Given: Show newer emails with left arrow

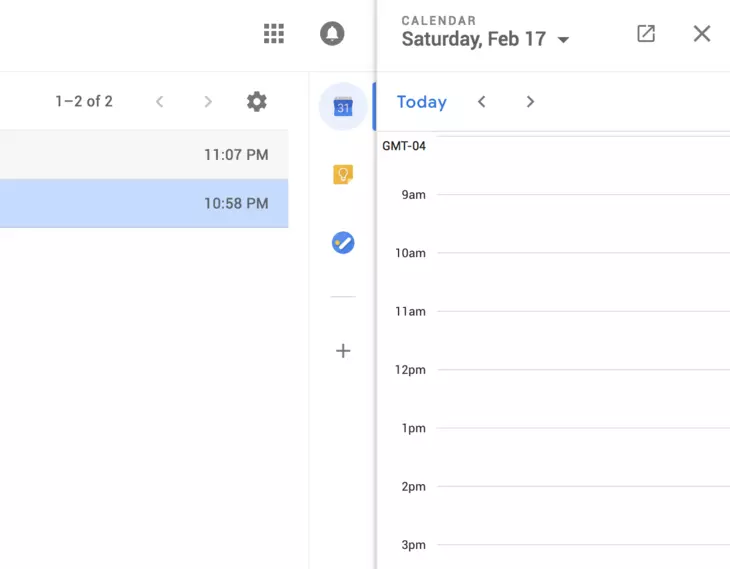Looking at the screenshot, I should coord(159,101).
